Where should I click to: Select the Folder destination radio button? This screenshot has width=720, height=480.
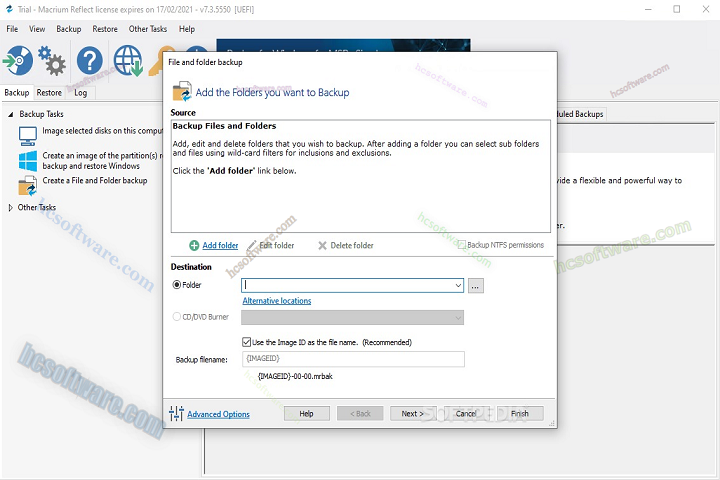click(177, 285)
